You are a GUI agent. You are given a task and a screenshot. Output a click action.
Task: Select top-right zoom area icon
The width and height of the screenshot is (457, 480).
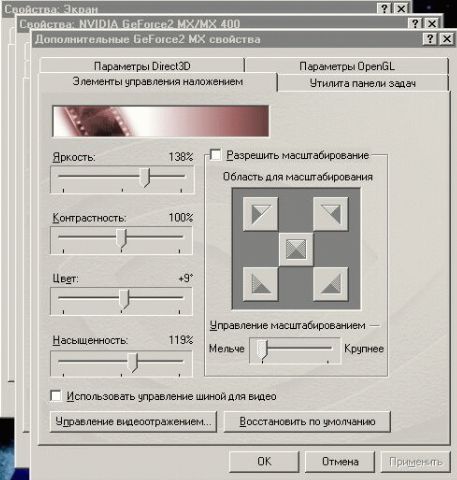[x=331, y=214]
